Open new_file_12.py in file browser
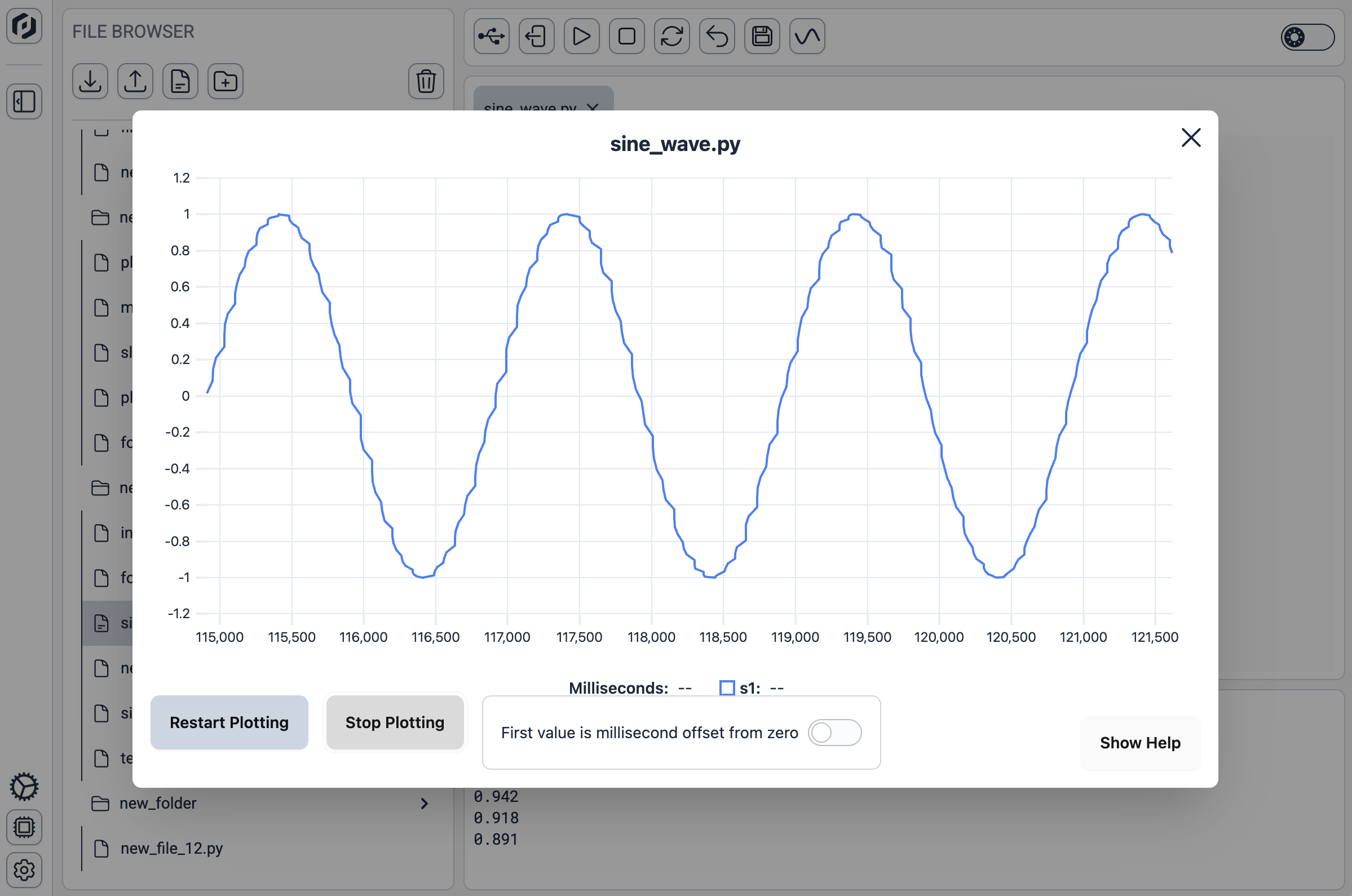 pos(171,848)
